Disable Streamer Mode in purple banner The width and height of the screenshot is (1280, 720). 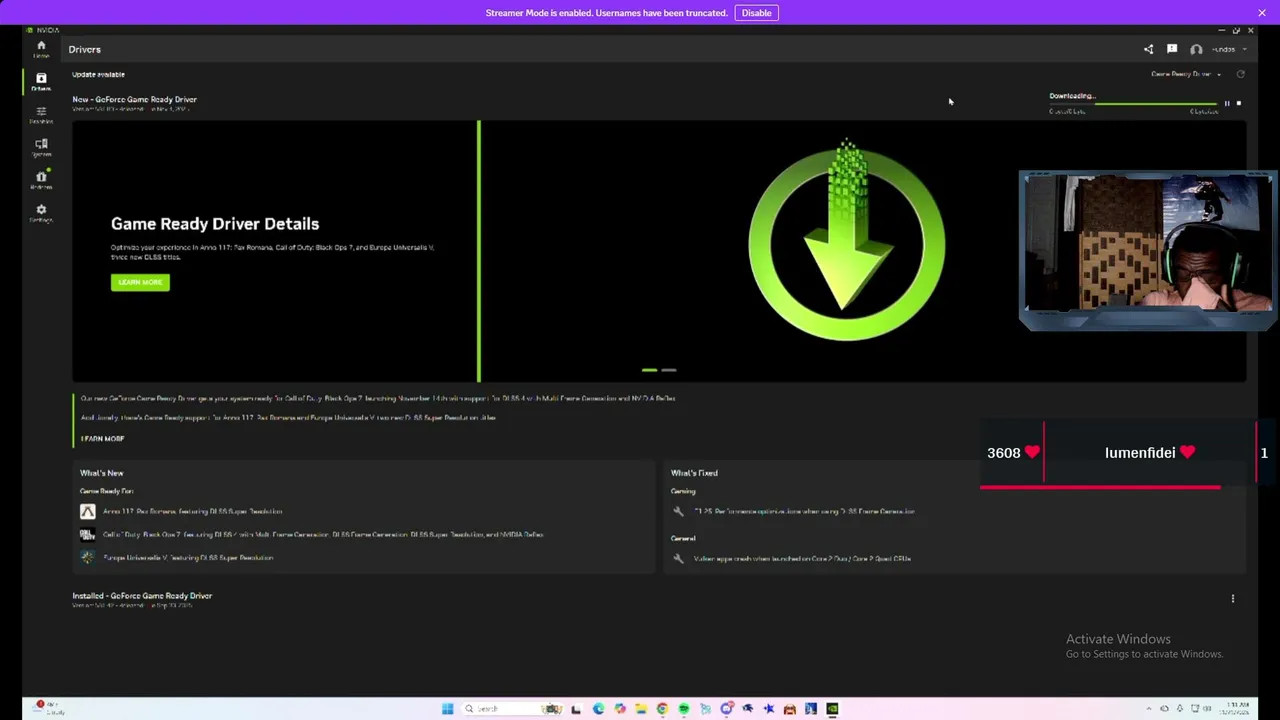[x=756, y=13]
